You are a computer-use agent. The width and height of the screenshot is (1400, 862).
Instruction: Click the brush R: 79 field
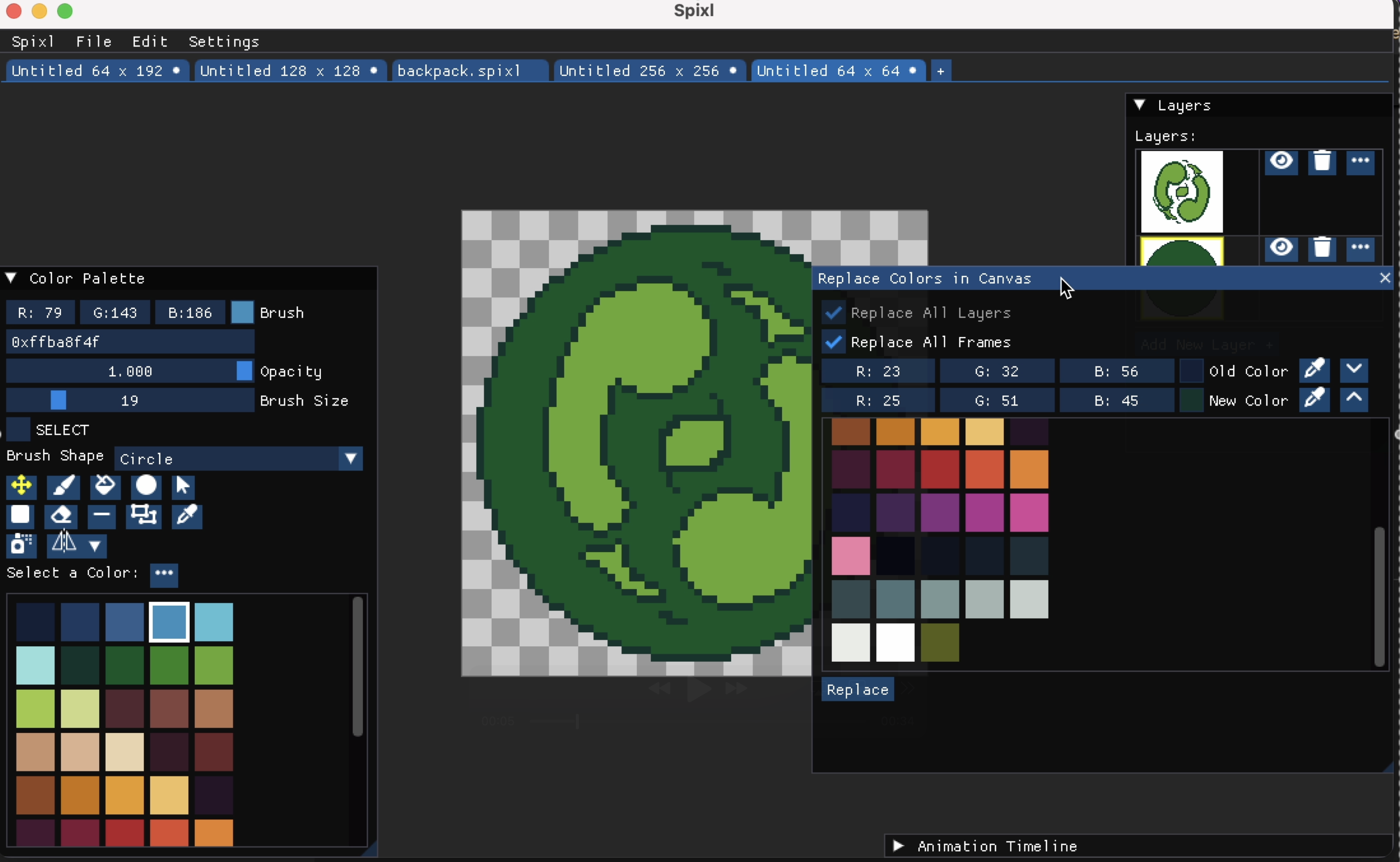click(40, 312)
